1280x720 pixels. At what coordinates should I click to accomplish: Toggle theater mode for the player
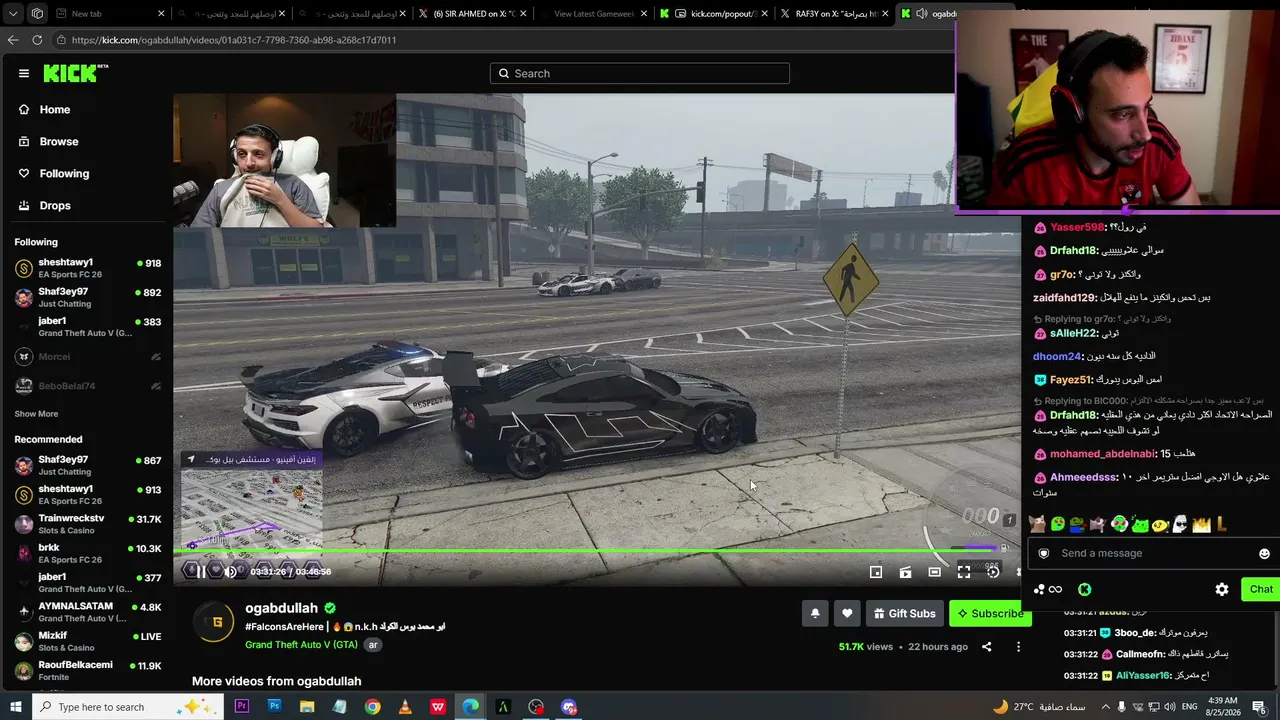click(x=934, y=572)
